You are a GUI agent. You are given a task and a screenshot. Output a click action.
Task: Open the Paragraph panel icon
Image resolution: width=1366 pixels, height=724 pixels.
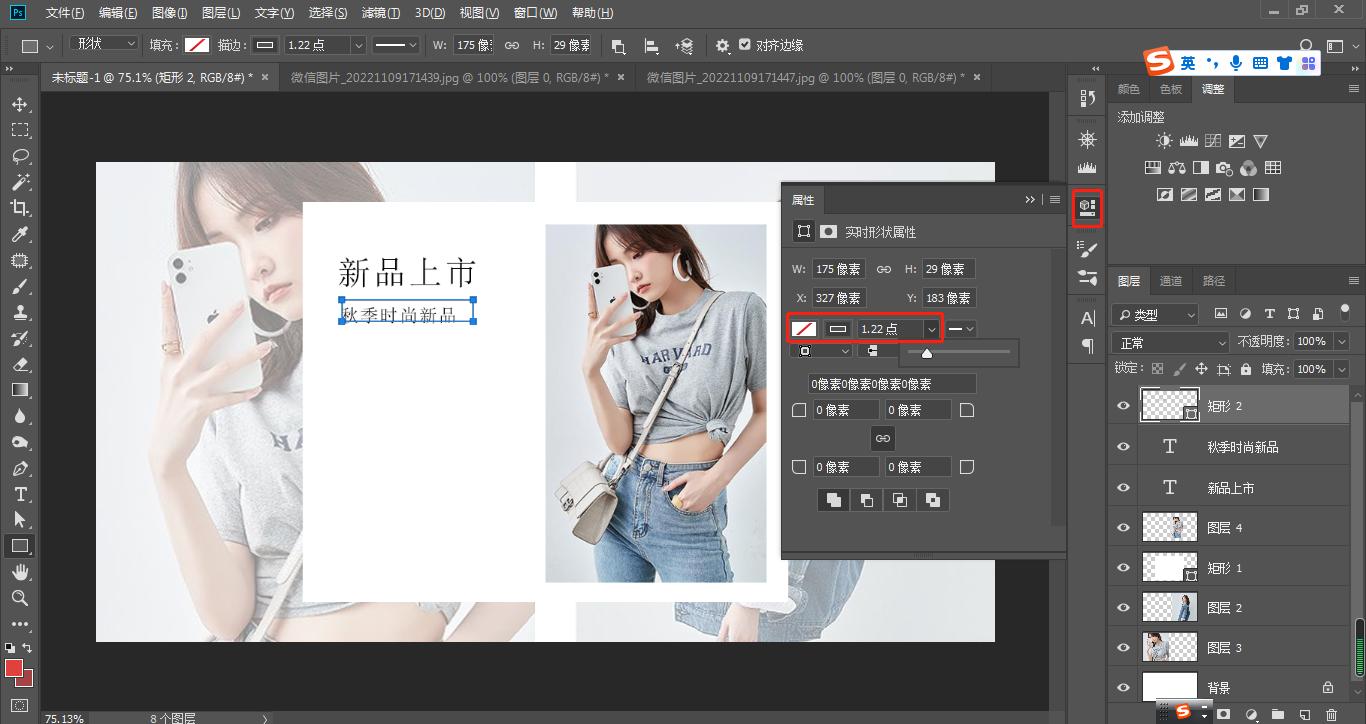[1086, 345]
